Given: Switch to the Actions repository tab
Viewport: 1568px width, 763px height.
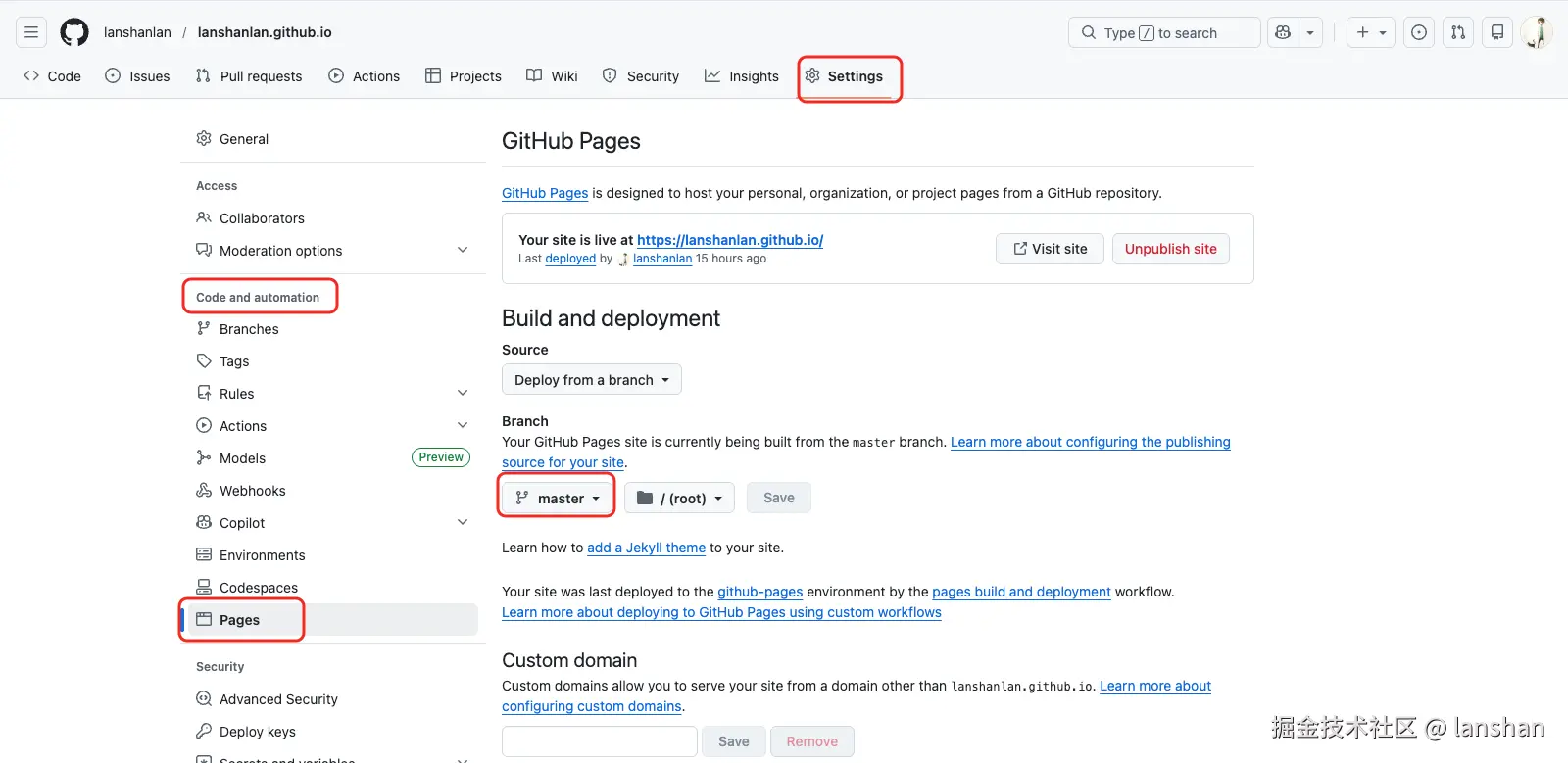Looking at the screenshot, I should [x=365, y=76].
